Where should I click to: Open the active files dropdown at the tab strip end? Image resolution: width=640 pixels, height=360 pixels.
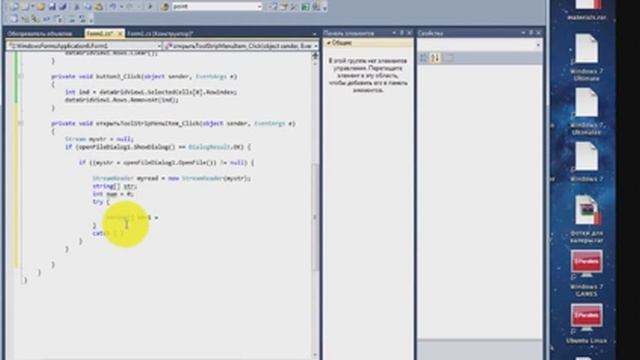pos(314,34)
